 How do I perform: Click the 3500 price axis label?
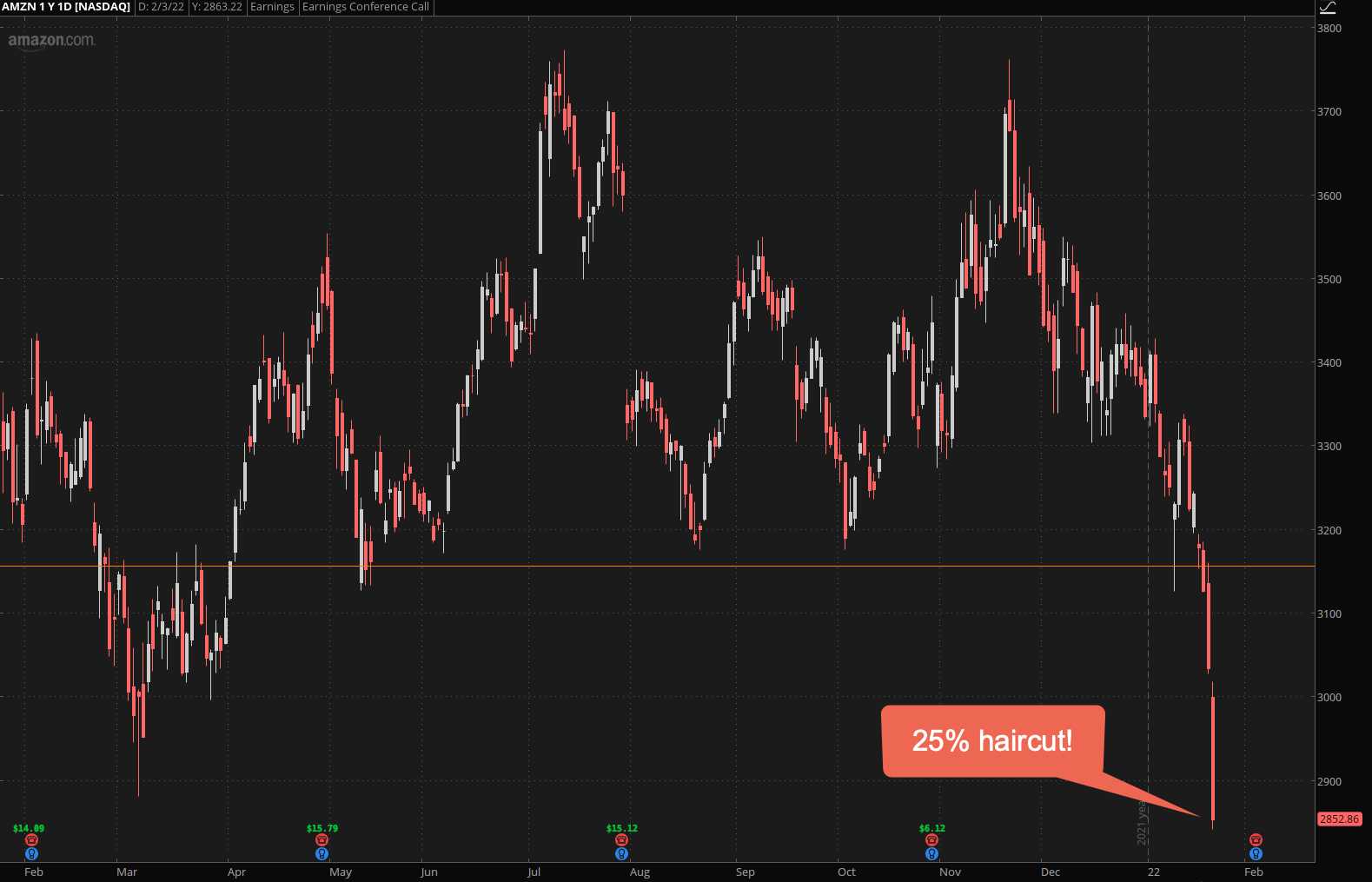[1329, 279]
